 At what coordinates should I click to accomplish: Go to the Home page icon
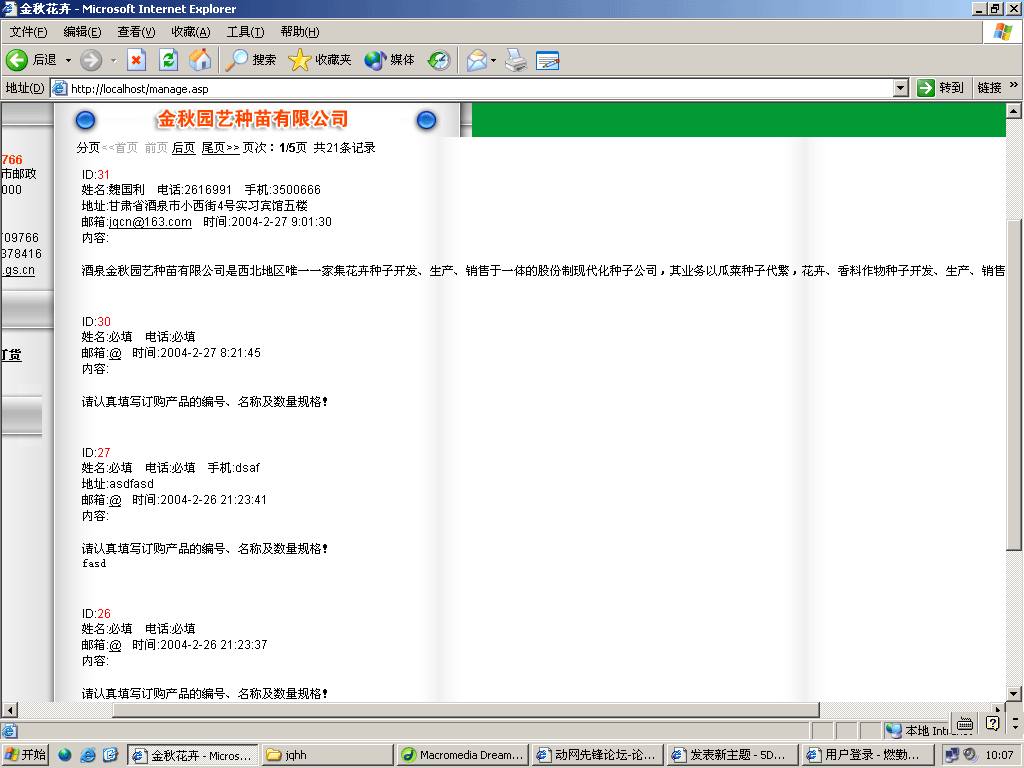[x=201, y=60]
